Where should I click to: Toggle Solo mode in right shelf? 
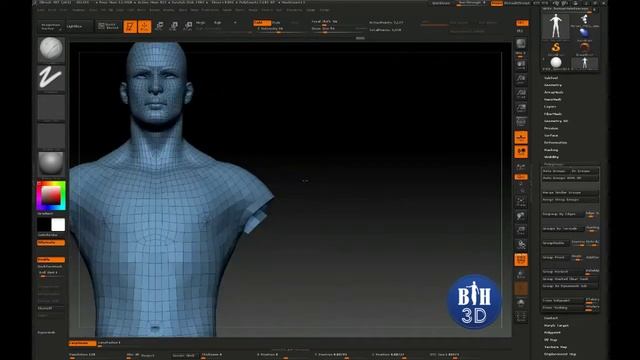tap(521, 303)
